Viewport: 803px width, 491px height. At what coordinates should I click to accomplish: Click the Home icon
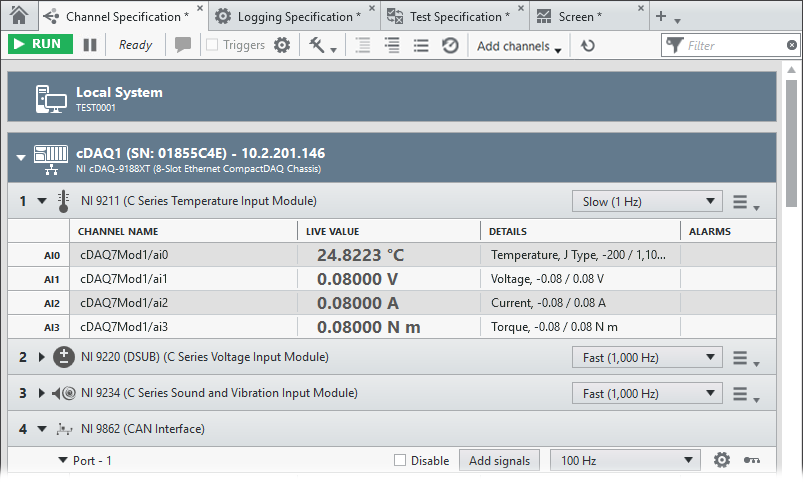18,16
